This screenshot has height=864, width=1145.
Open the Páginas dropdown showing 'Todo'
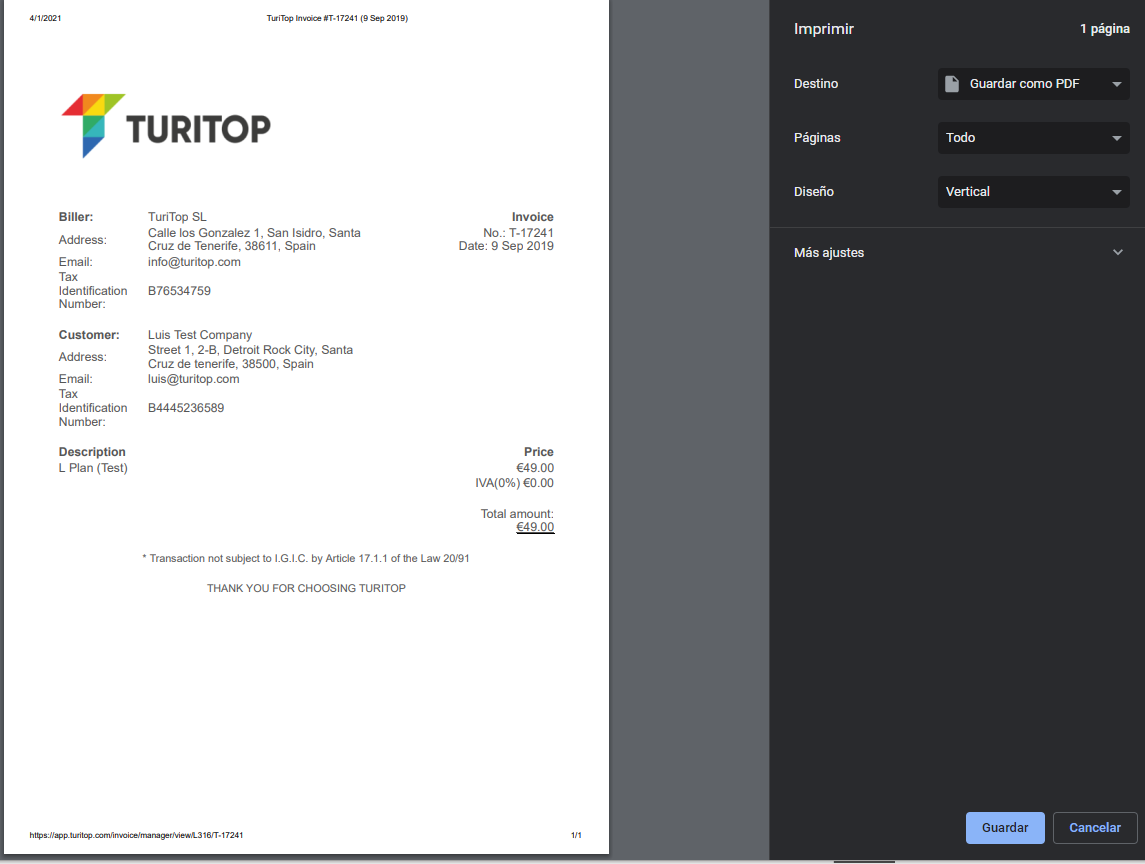pyautogui.click(x=1033, y=138)
